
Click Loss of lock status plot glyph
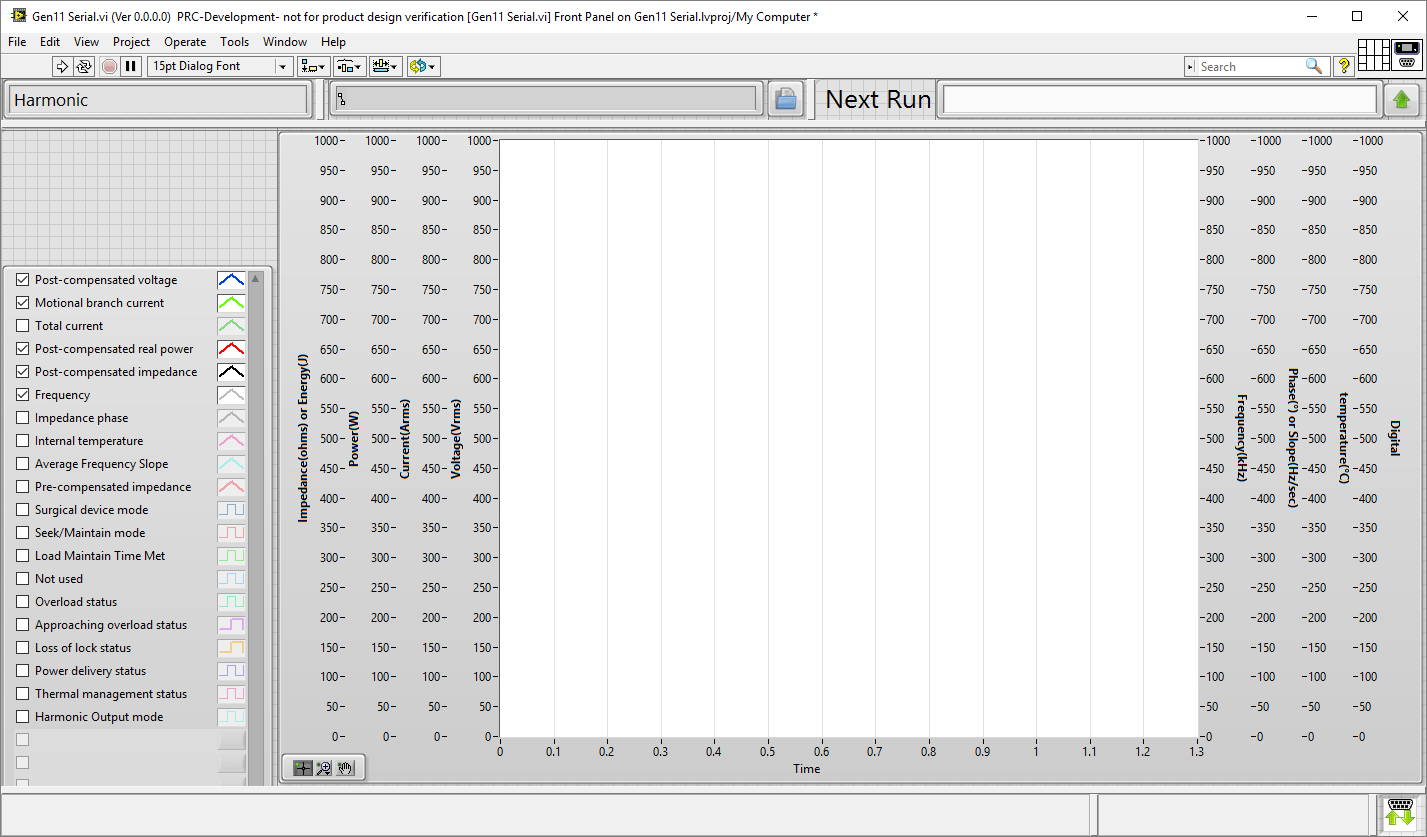click(x=231, y=648)
